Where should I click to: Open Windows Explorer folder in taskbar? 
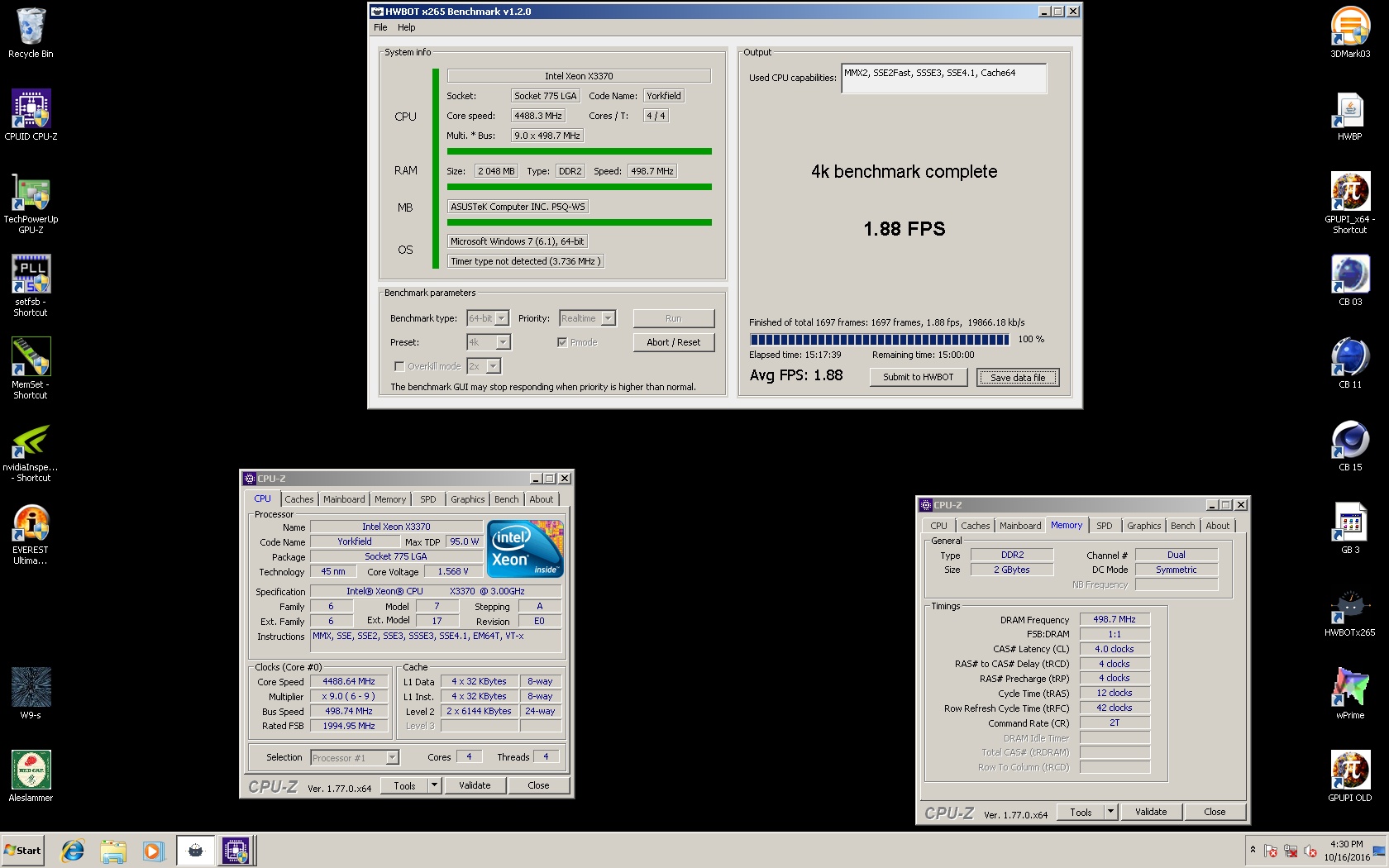(113, 850)
